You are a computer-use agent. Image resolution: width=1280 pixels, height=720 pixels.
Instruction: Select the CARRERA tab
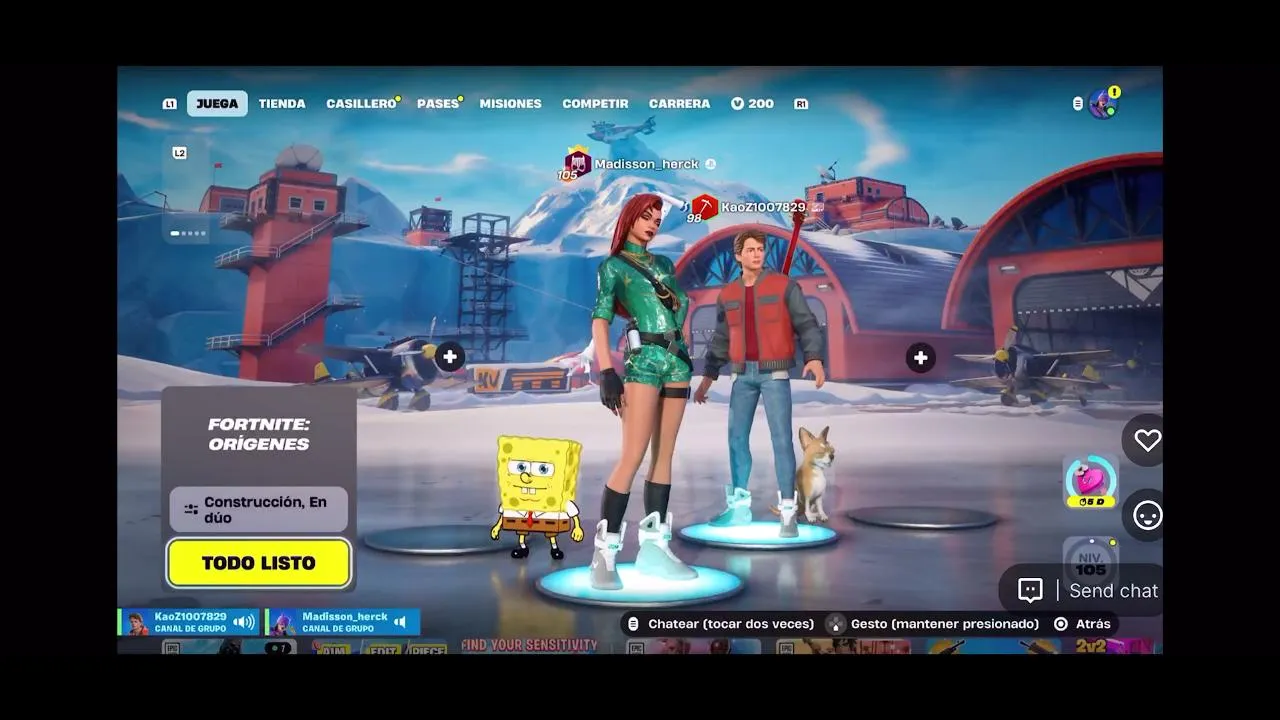(x=679, y=104)
